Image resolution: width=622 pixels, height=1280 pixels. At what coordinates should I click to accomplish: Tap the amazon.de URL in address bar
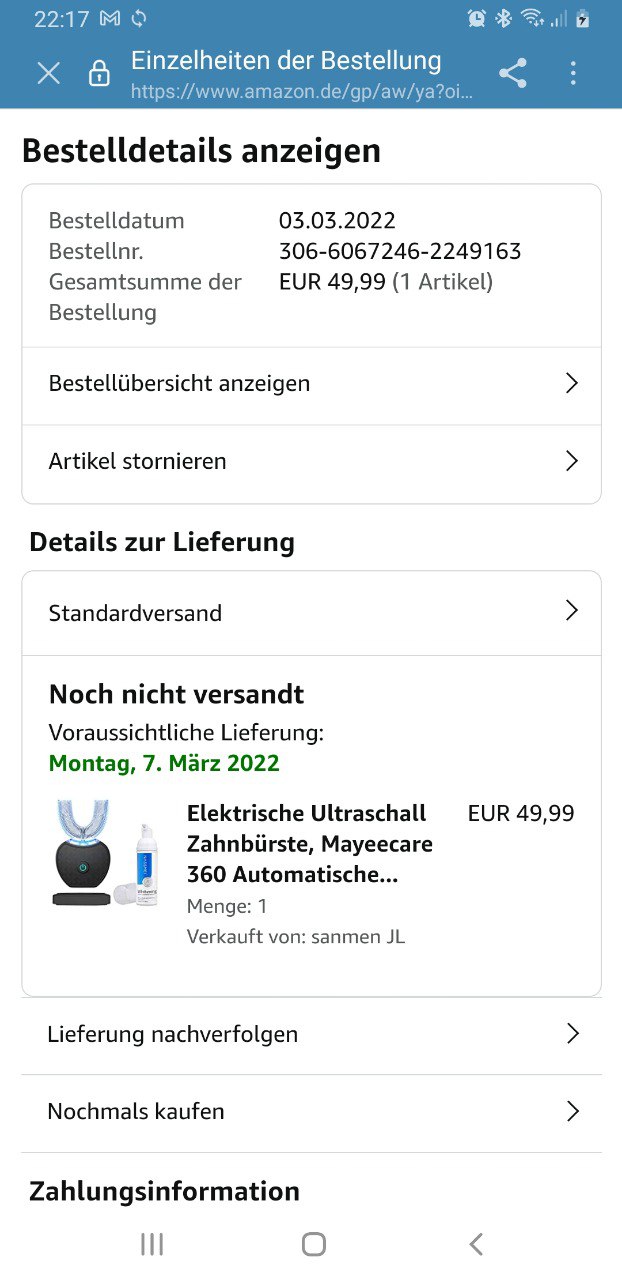pyautogui.click(x=300, y=91)
